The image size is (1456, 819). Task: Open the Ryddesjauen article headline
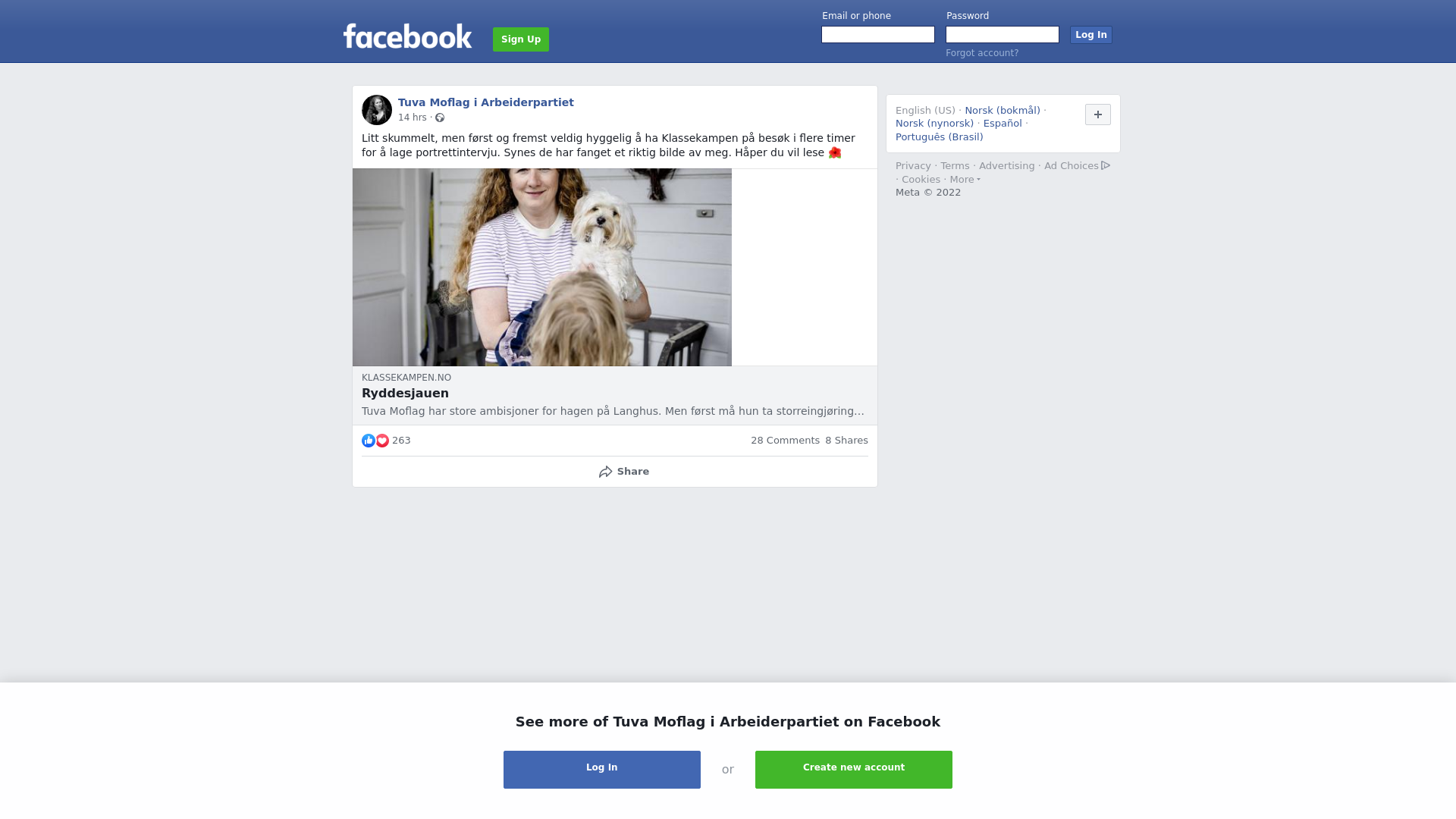click(x=405, y=393)
